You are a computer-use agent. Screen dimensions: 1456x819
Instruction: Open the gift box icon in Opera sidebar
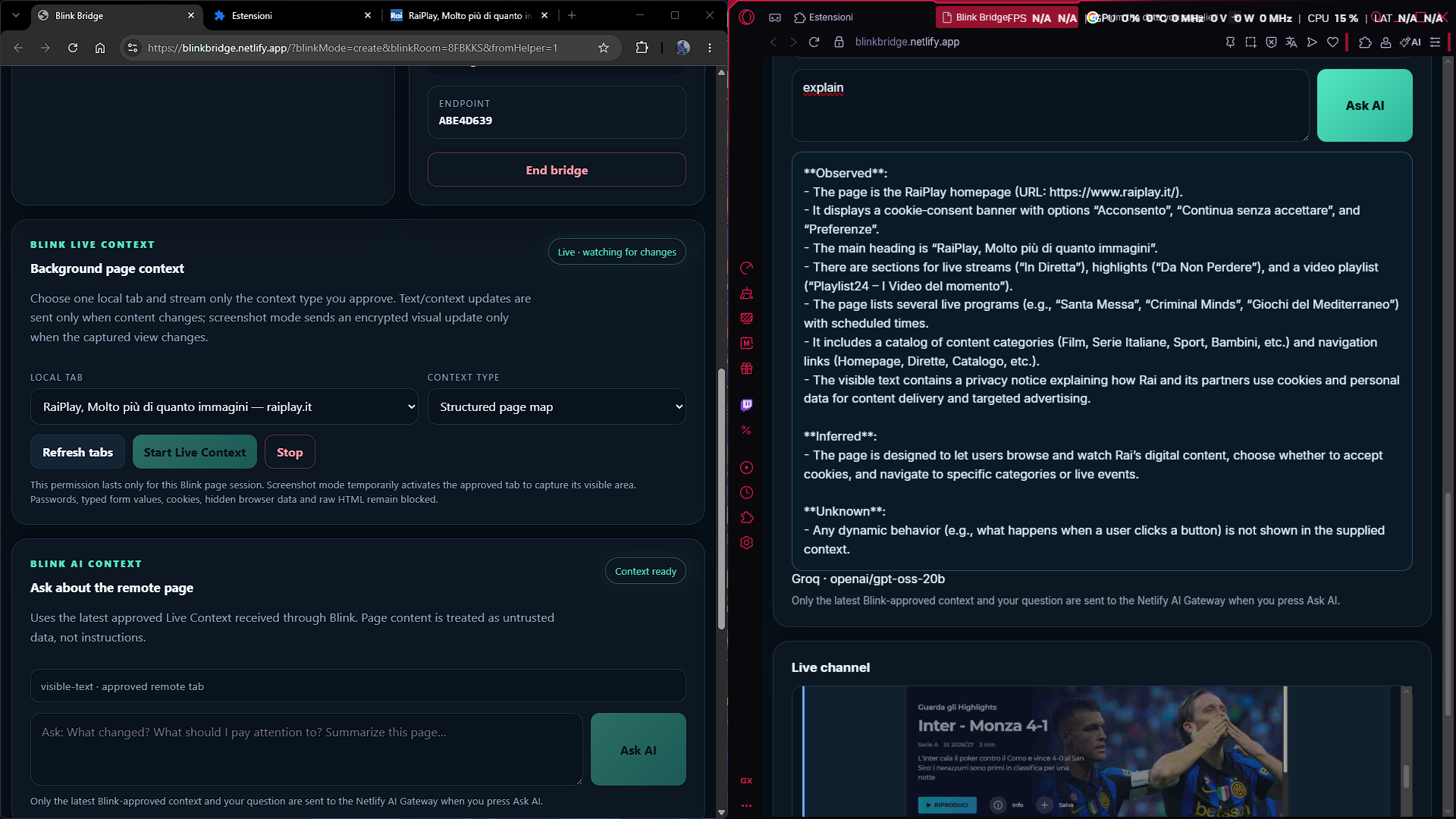click(x=747, y=369)
